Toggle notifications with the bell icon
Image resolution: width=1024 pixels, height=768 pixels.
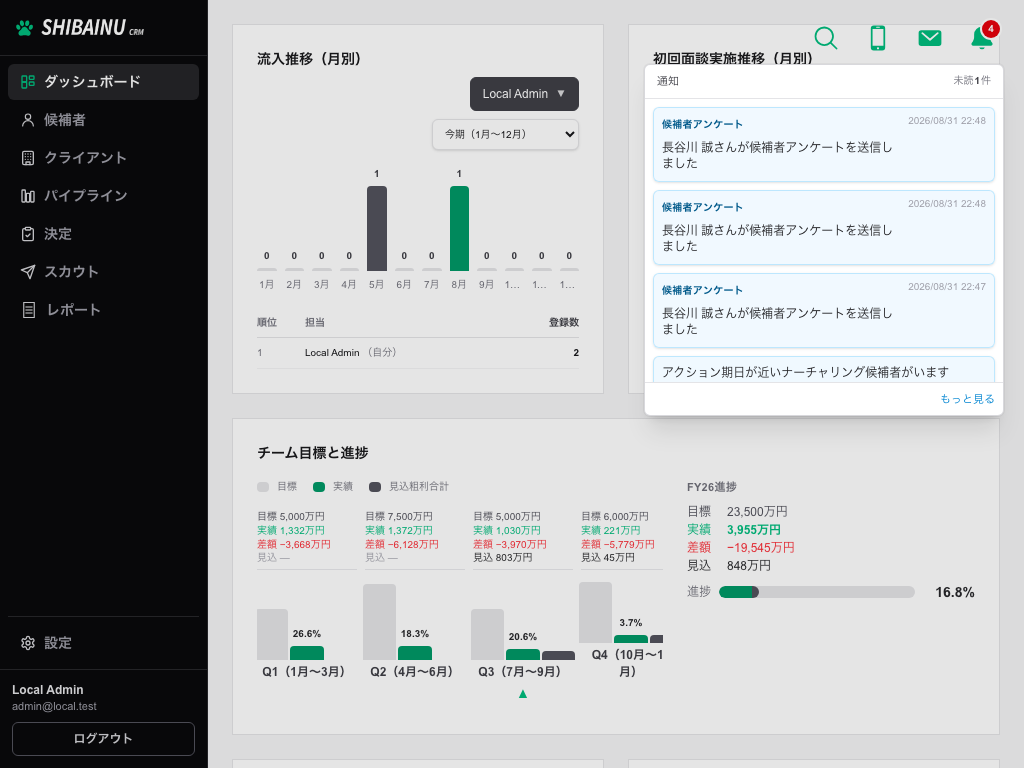(981, 39)
